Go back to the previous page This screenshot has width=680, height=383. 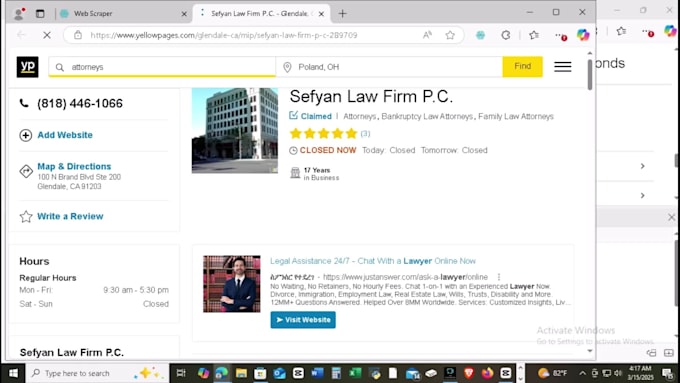pyautogui.click(x=21, y=35)
